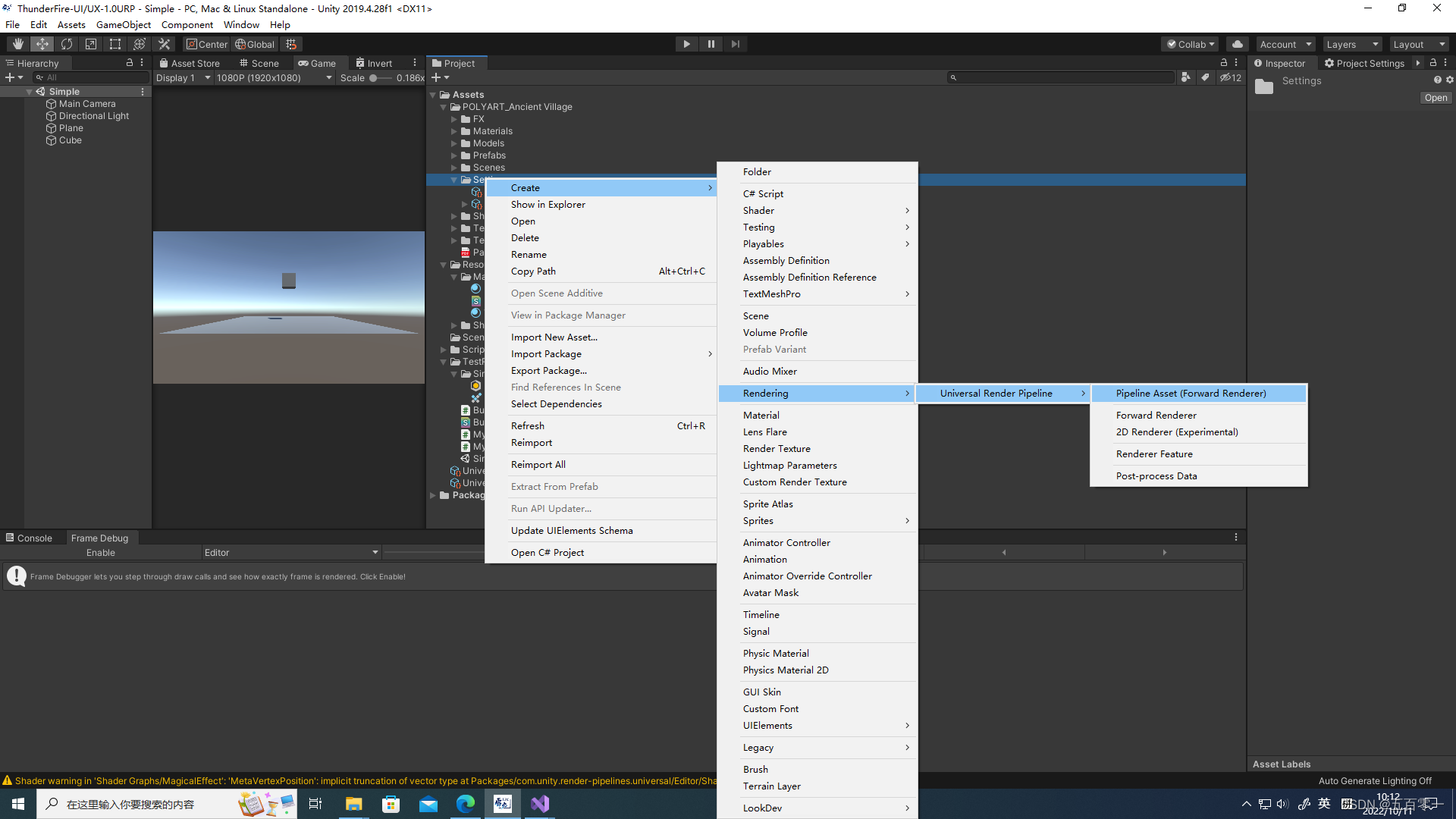Select the Custom Editor Tools icon
The height and width of the screenshot is (819, 1456).
pyautogui.click(x=164, y=43)
